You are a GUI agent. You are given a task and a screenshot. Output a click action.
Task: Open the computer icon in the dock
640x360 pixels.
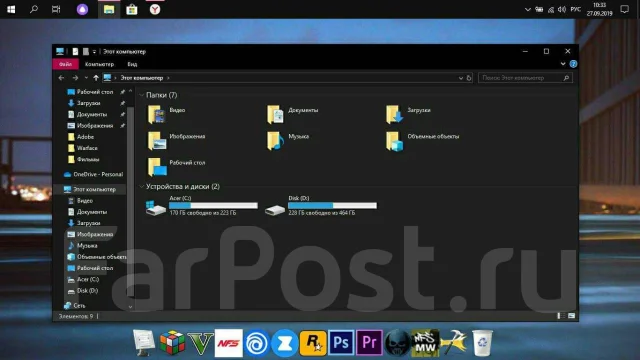pos(144,343)
